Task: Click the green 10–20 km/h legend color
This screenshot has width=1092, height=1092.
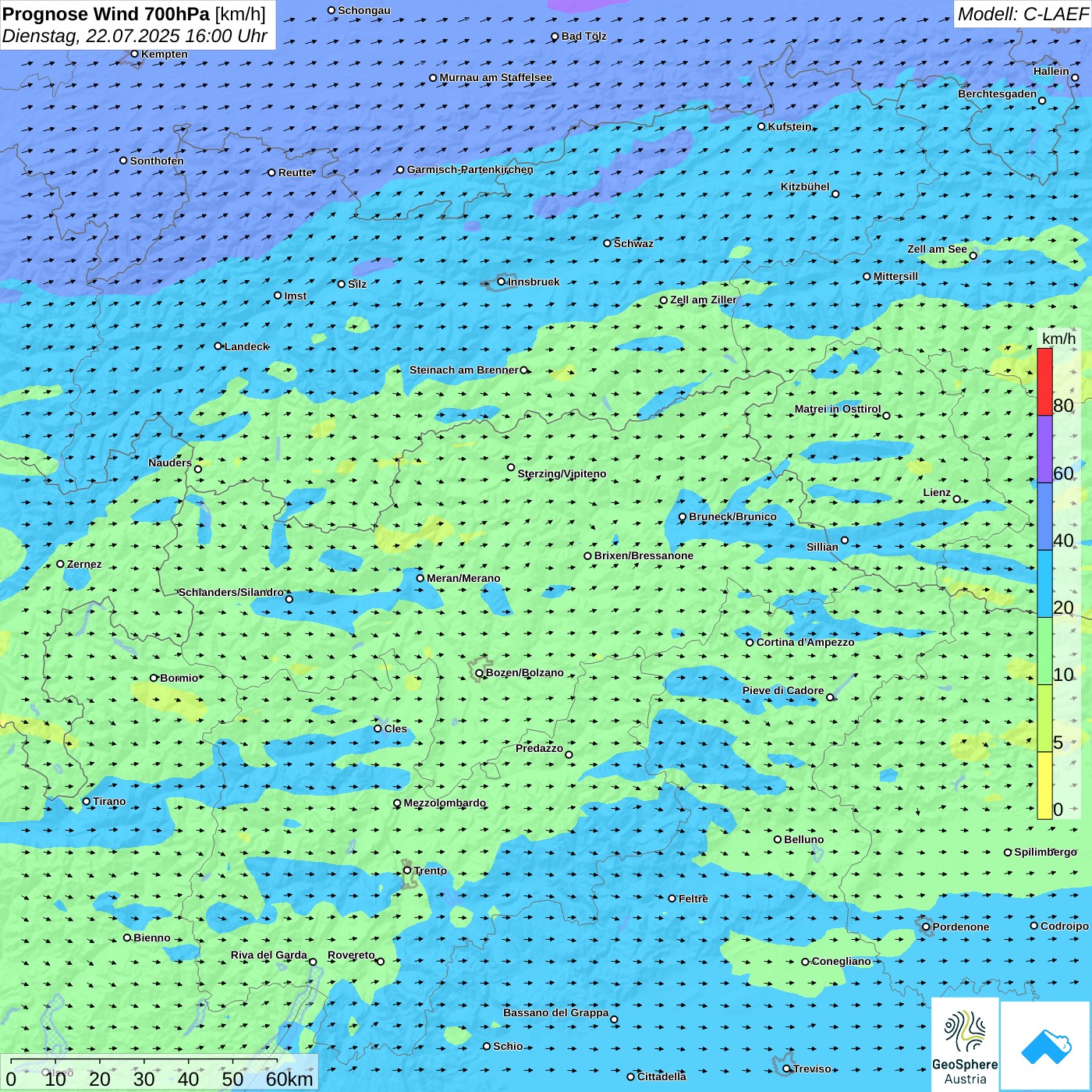Action: tap(1044, 651)
